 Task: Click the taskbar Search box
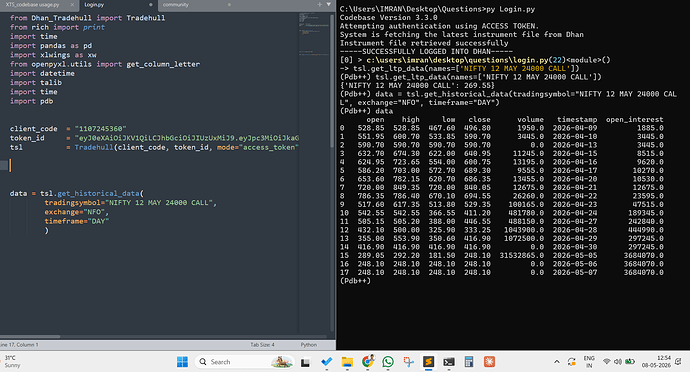click(244, 362)
